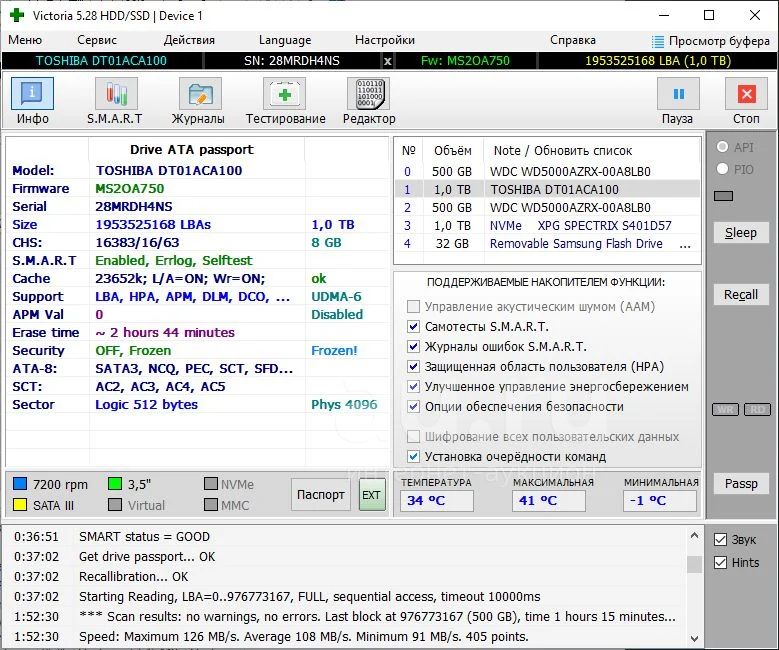
Task: Click the green EXT button
Action: (372, 495)
